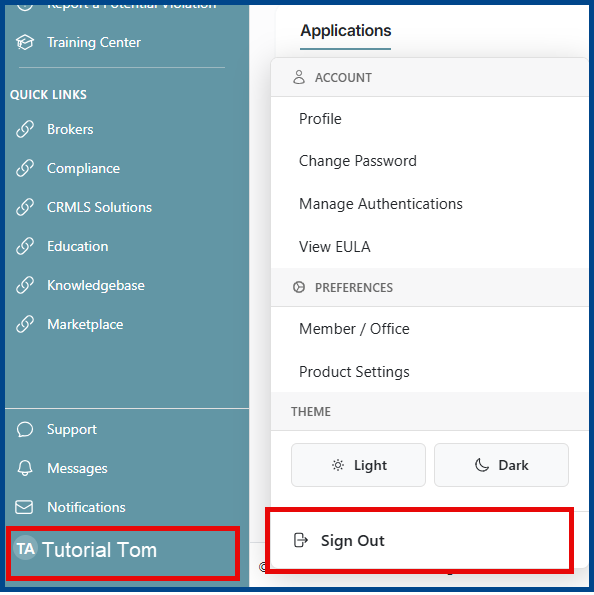594x595 pixels.
Task: Click the Marketplace link icon
Action: pos(25,324)
